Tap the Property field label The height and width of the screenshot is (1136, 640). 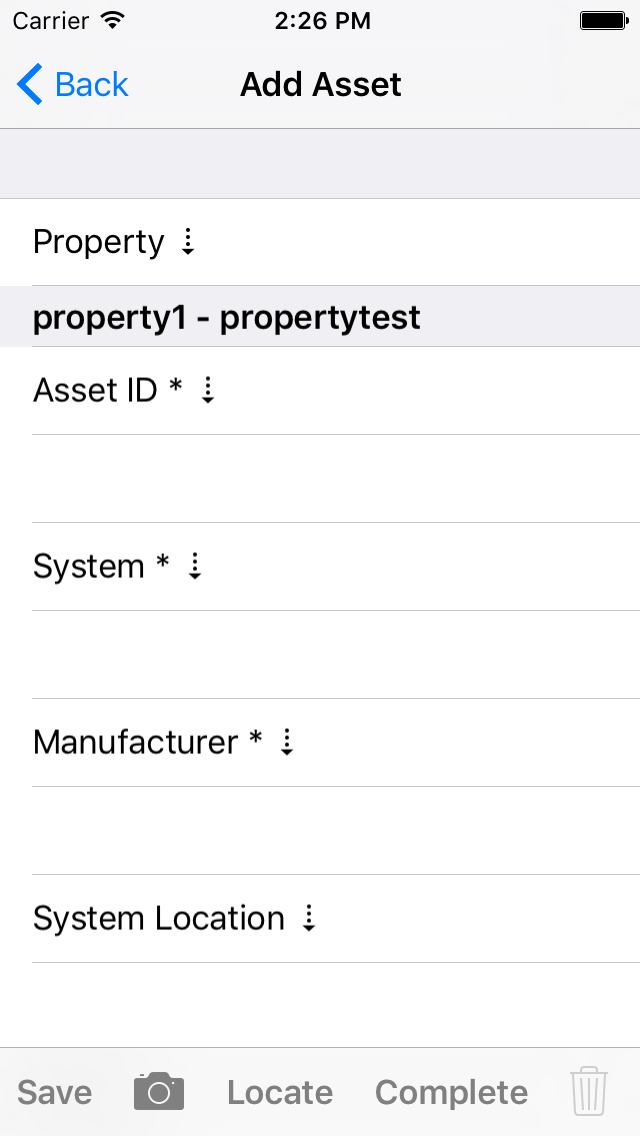[98, 242]
